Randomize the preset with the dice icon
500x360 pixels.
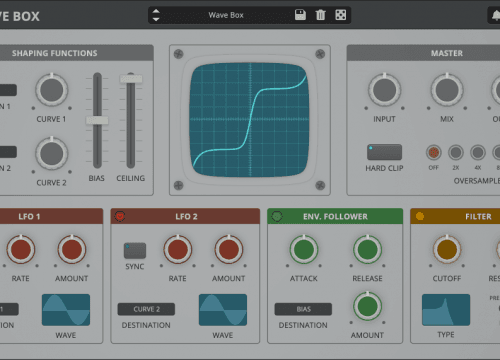click(340, 15)
